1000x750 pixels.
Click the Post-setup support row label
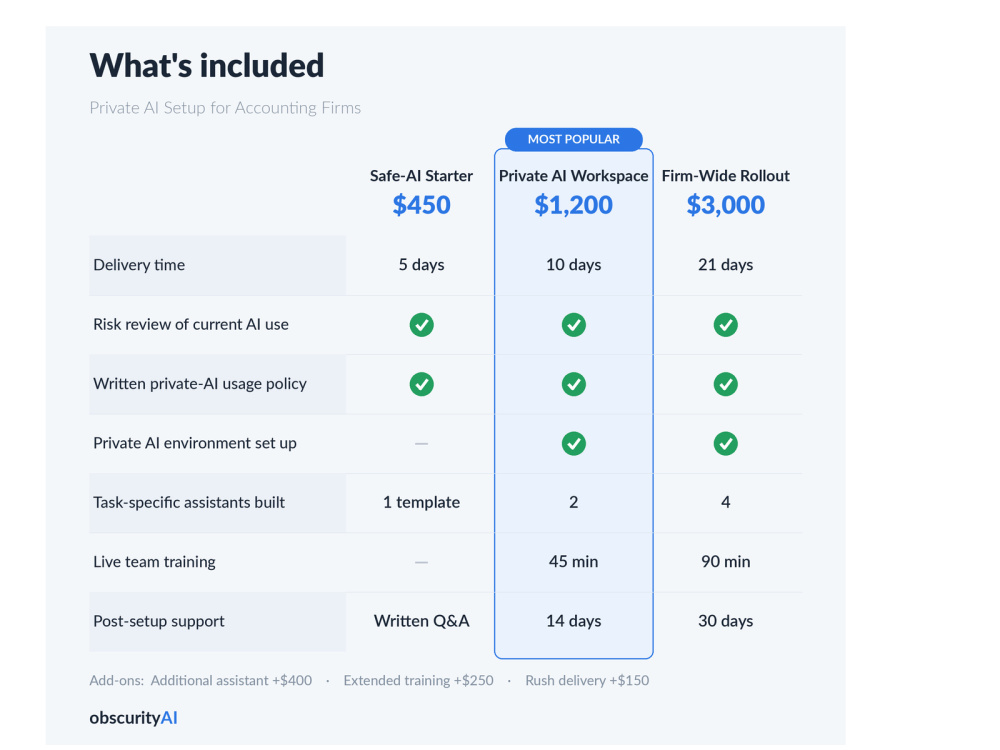[x=159, y=621]
